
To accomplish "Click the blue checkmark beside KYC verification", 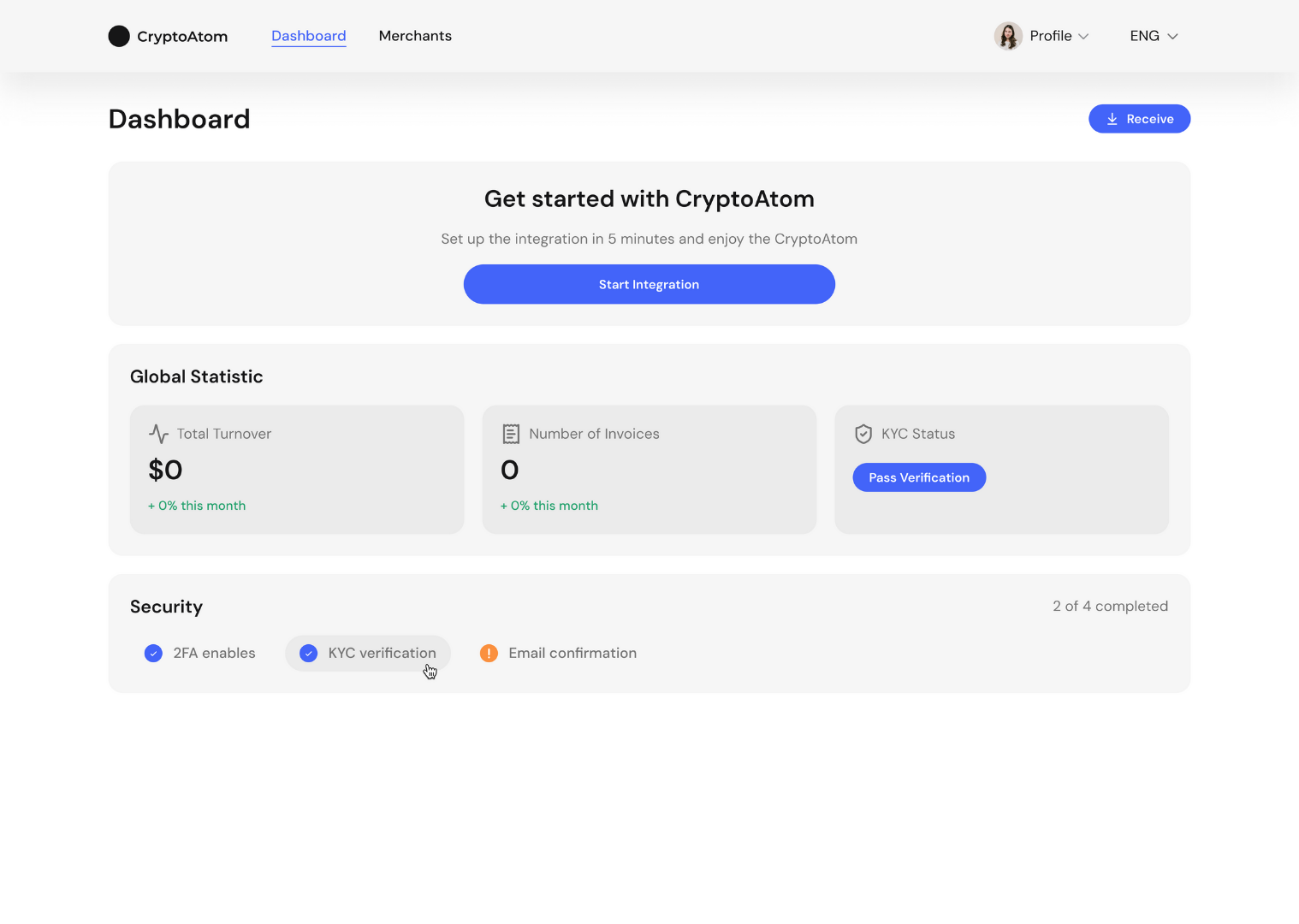I will click(x=309, y=654).
